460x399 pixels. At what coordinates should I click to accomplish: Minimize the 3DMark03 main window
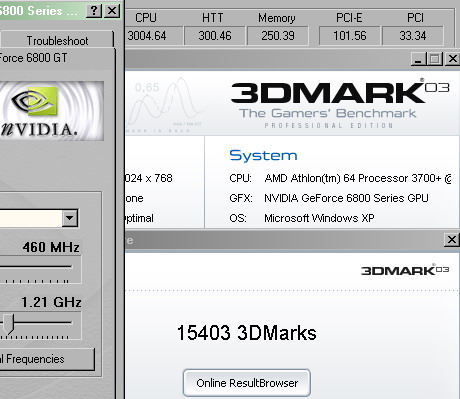418,59
